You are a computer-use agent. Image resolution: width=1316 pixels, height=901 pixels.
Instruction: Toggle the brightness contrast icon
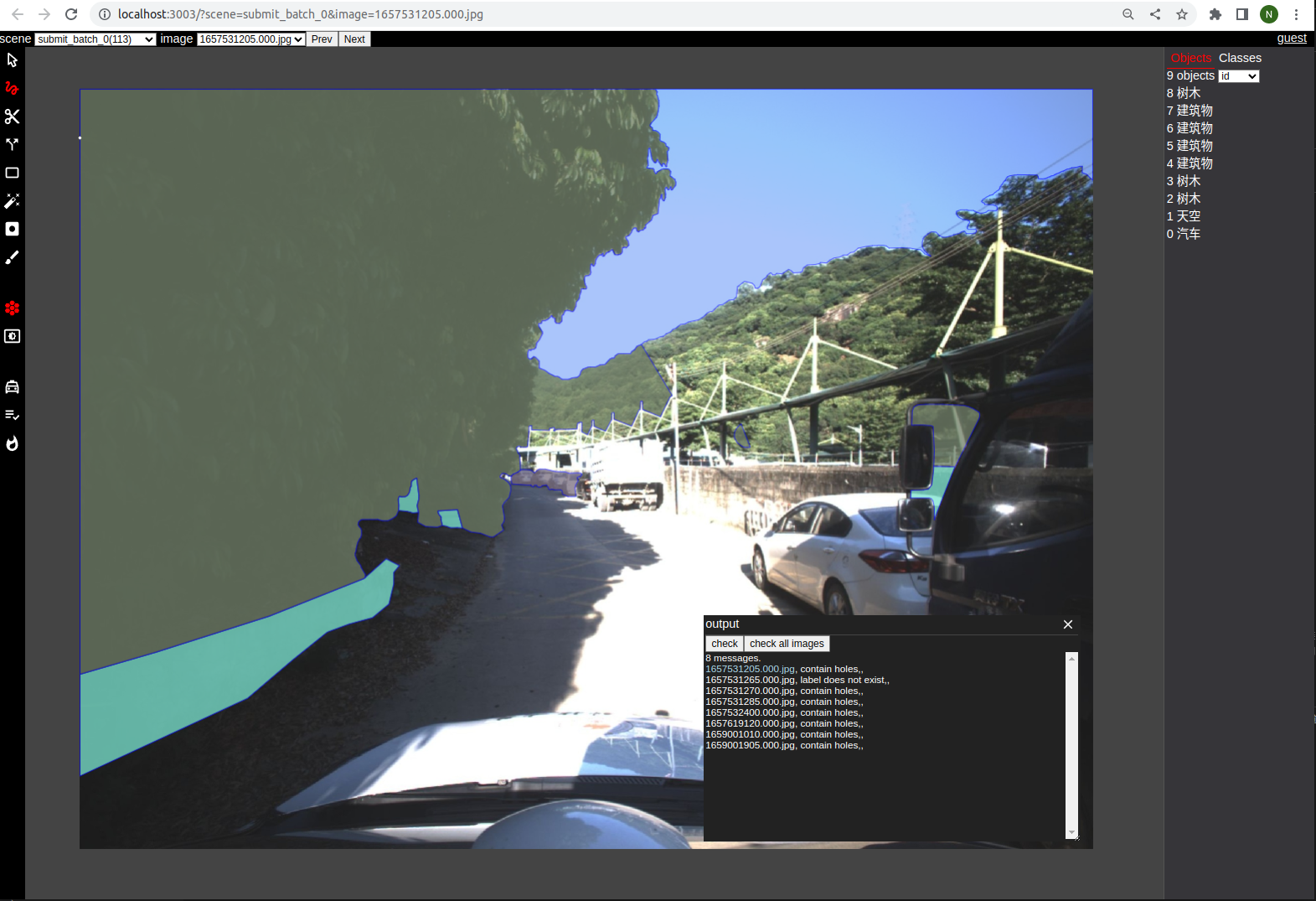pyautogui.click(x=12, y=336)
